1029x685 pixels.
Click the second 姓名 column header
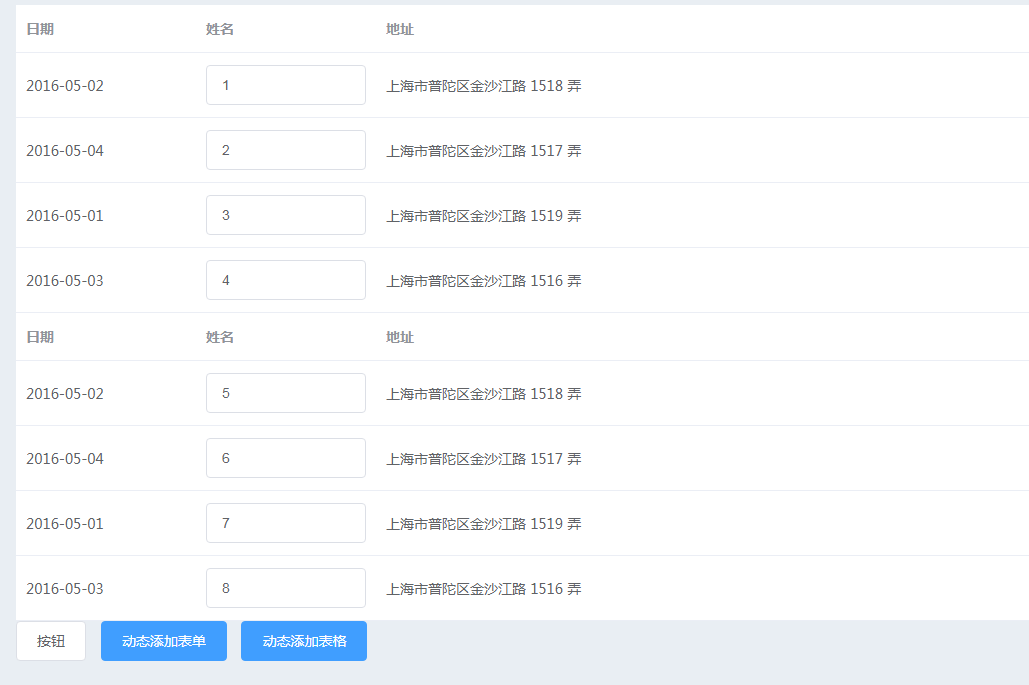click(x=221, y=337)
